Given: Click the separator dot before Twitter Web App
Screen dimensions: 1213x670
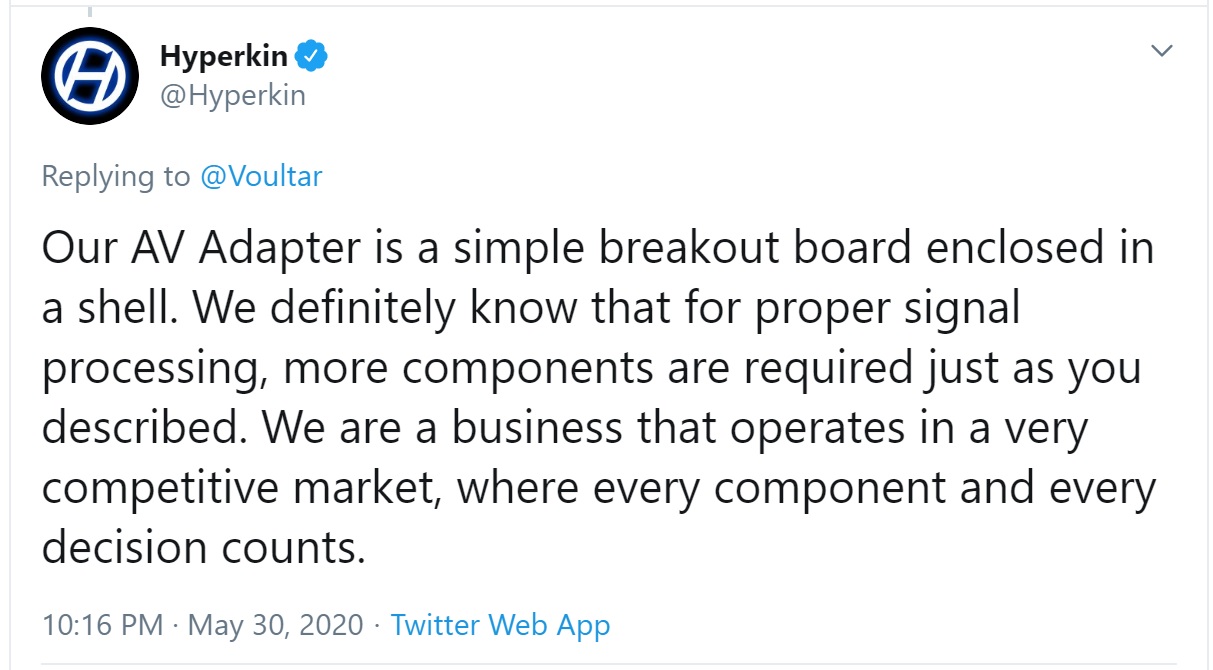Looking at the screenshot, I should pos(376,627).
